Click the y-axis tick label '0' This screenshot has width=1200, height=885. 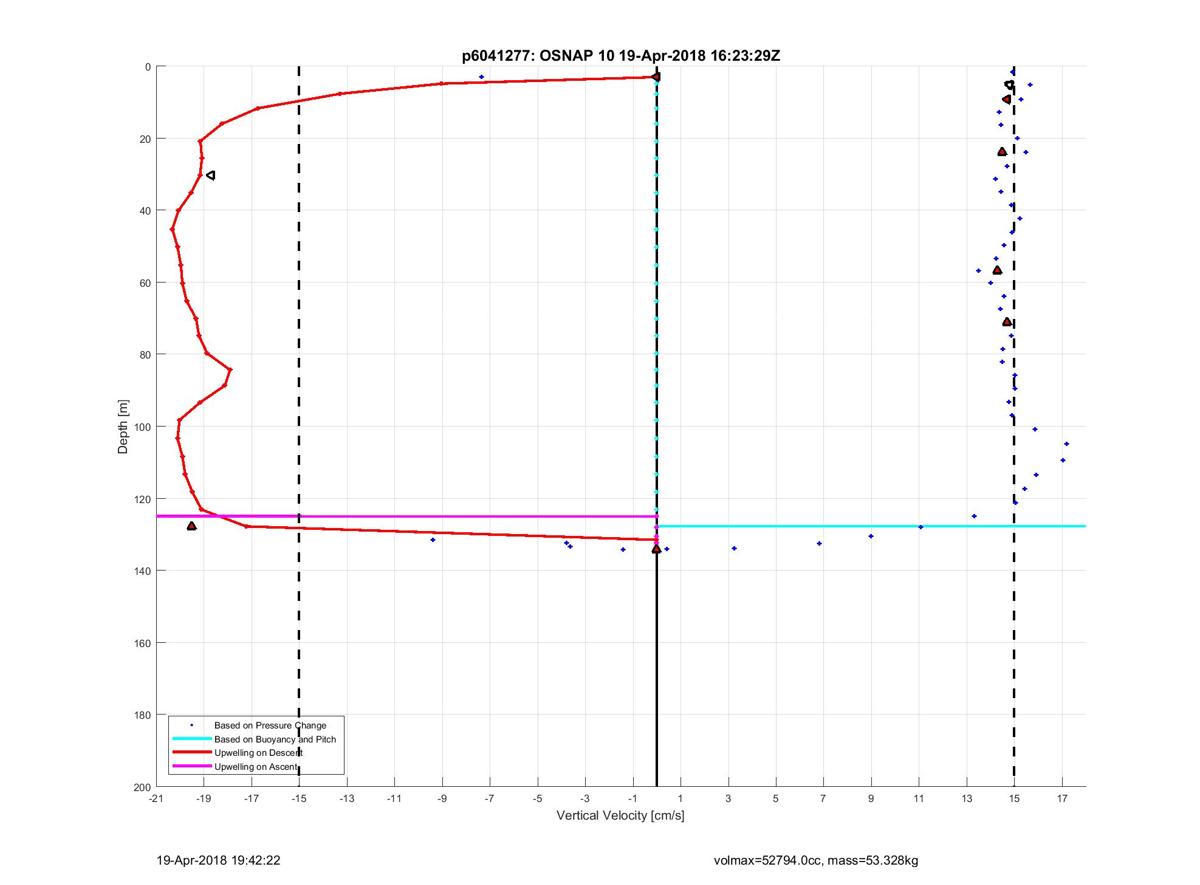(147, 67)
